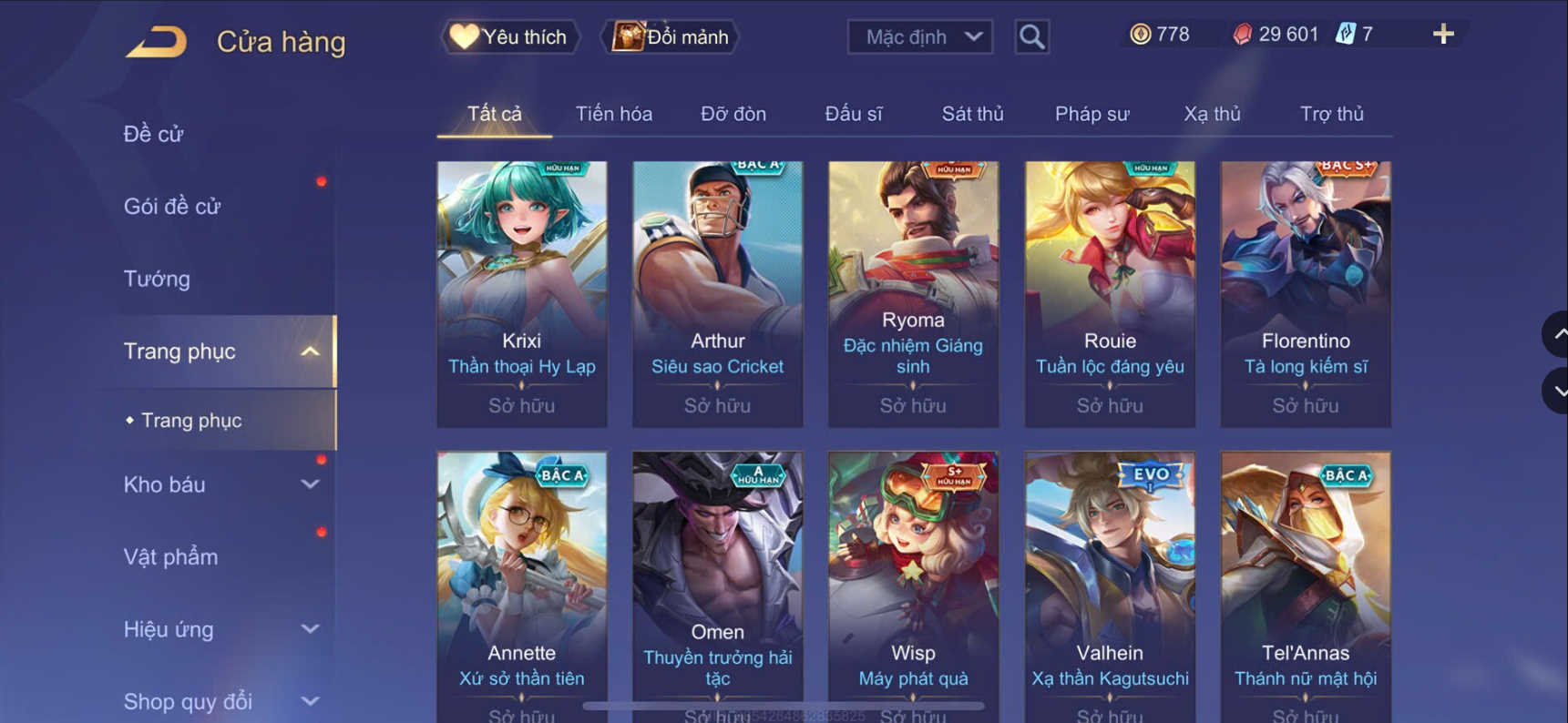Switch to the Sát thủ tab
The image size is (1568, 723).
pos(972,114)
